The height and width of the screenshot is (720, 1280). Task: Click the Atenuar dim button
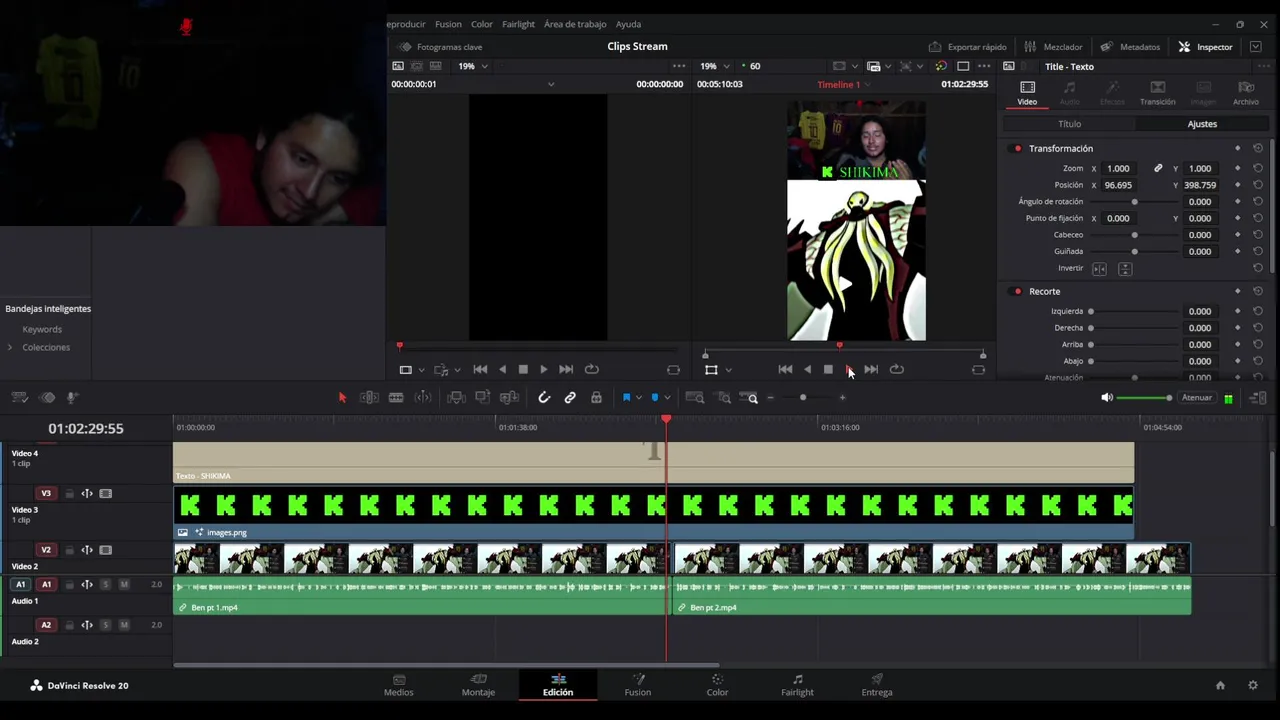1197,398
